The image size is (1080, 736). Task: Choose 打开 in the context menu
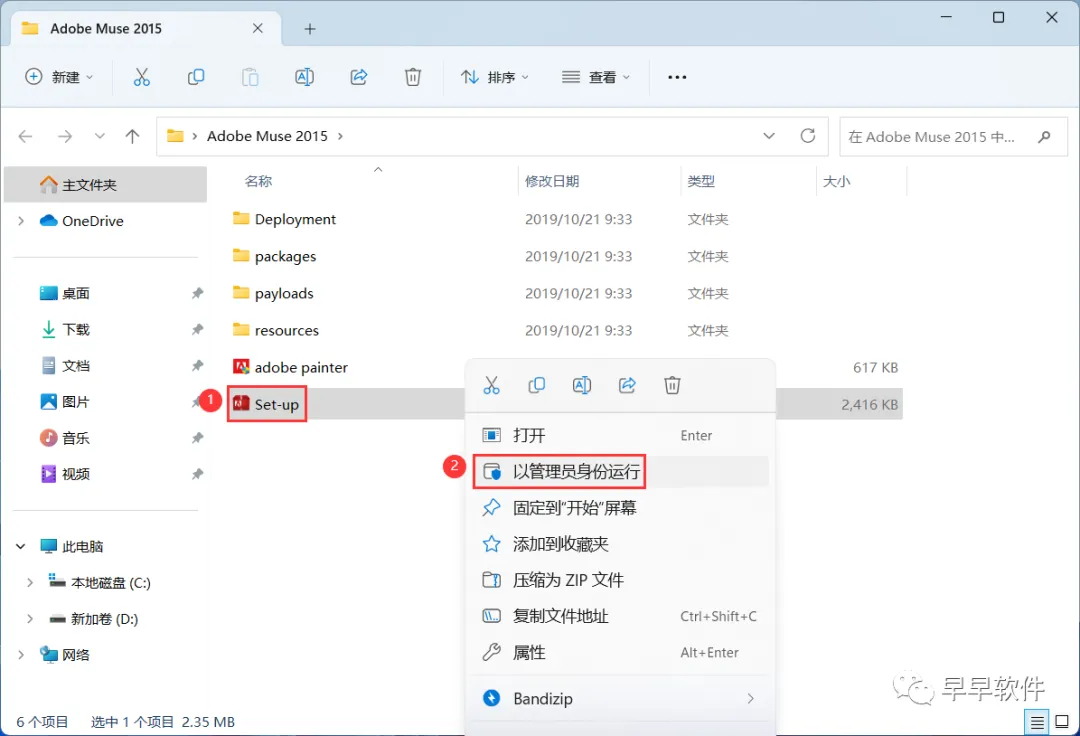coord(620,436)
